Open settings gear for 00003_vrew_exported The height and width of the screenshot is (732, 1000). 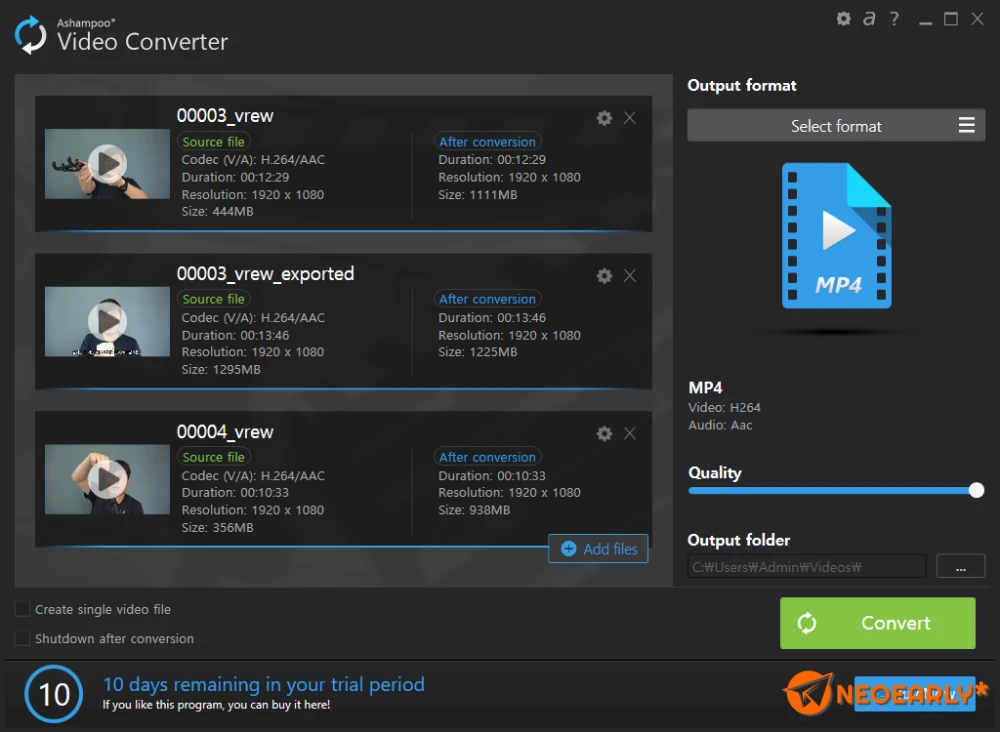(604, 275)
